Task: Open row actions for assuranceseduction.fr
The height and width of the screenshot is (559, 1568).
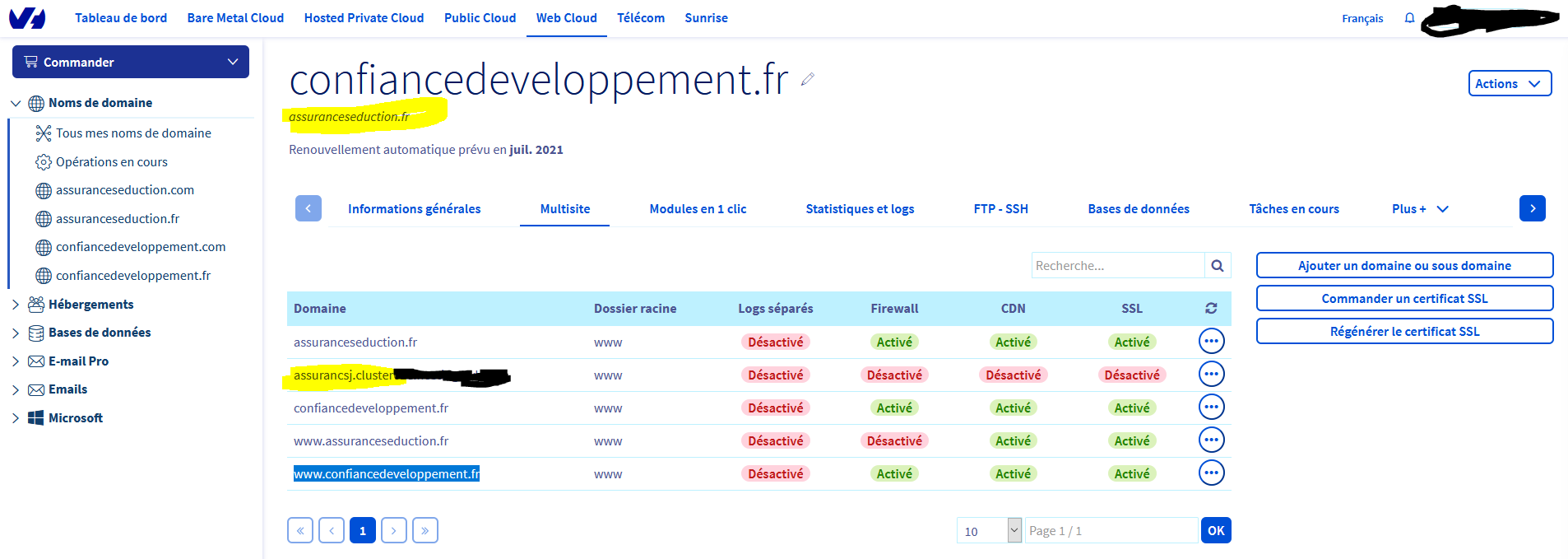Action: pyautogui.click(x=1212, y=341)
